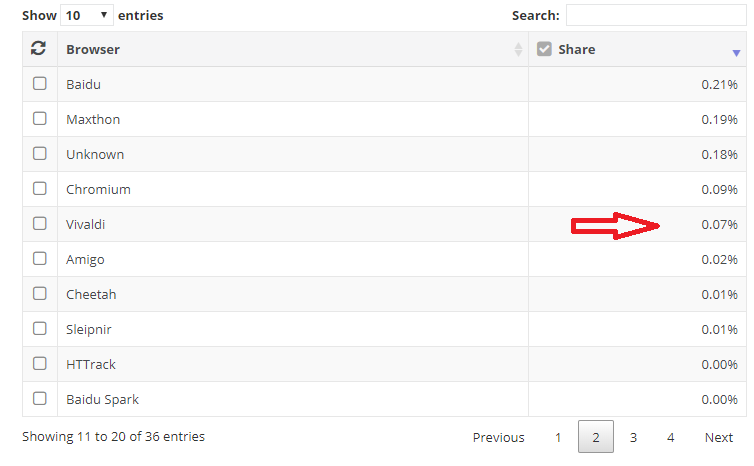
Task: Go to the Next page
Action: (718, 437)
